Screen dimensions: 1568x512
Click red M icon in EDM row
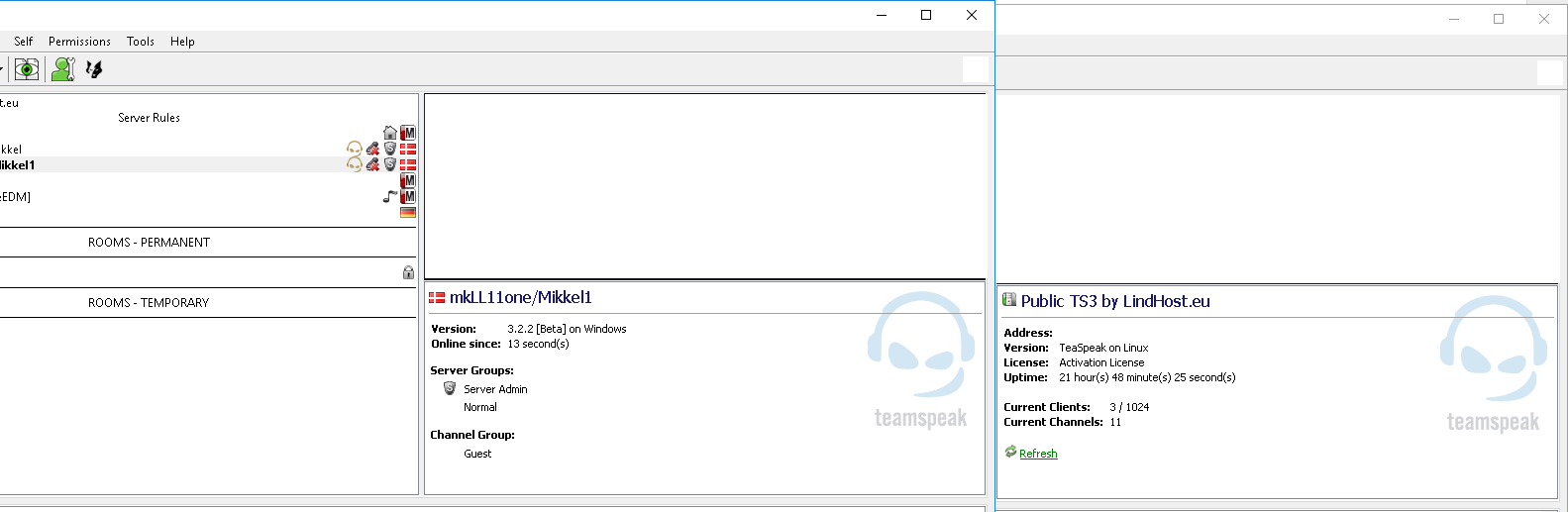[x=408, y=196]
